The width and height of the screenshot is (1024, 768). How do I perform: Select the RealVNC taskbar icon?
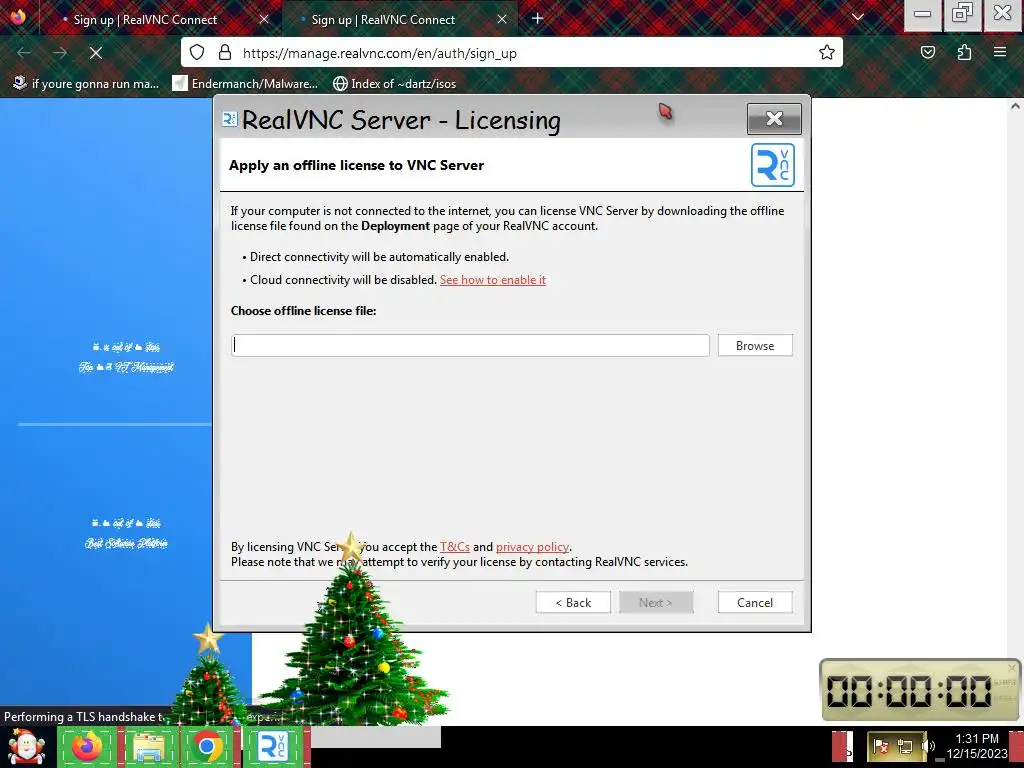[273, 747]
